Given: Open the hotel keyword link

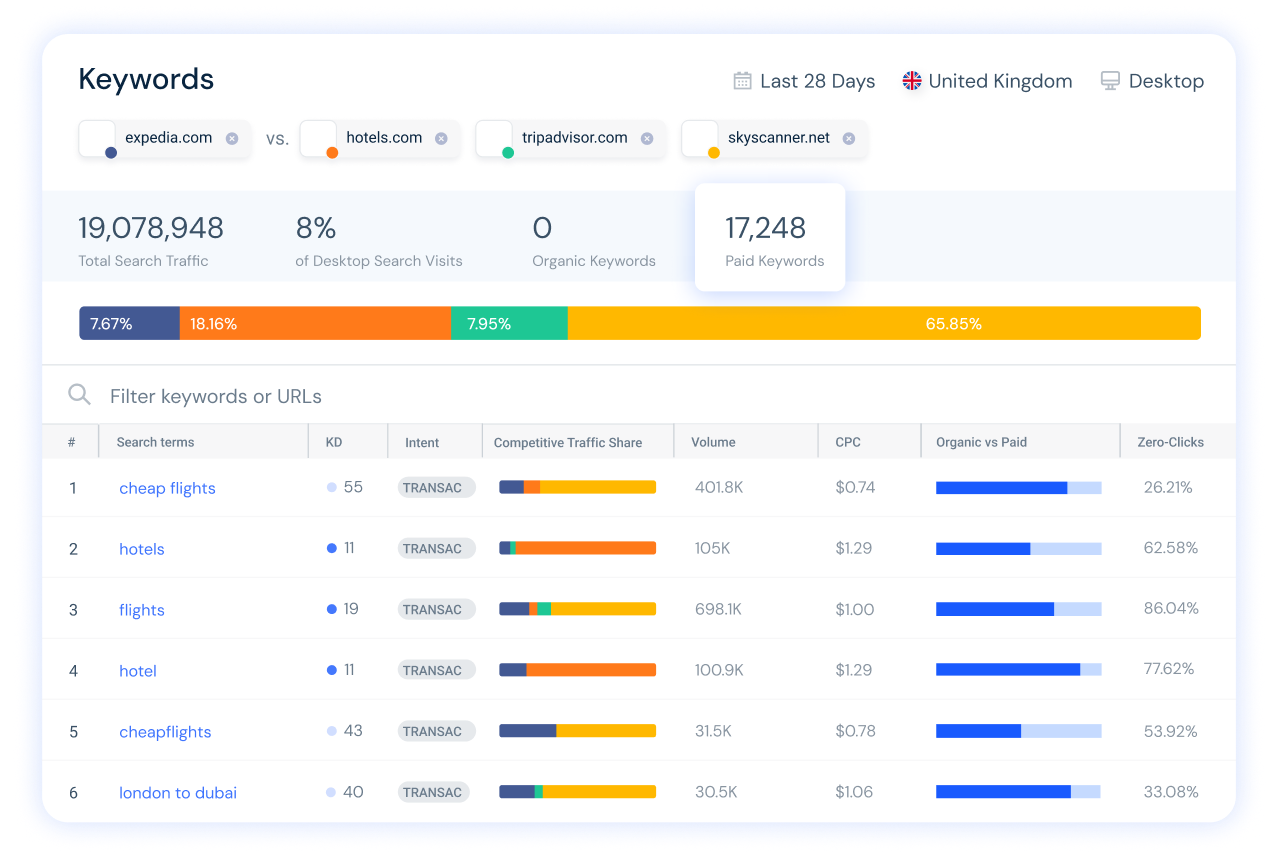Looking at the screenshot, I should [138, 671].
